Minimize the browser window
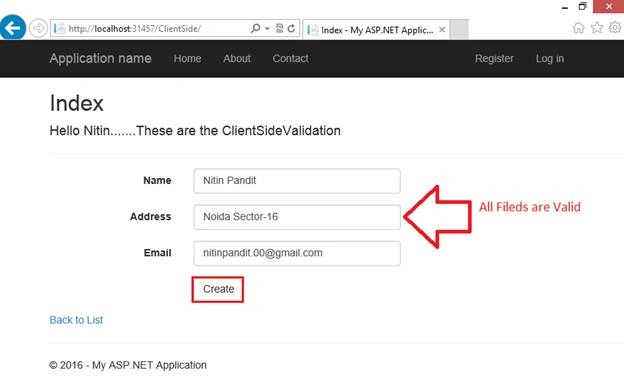The image size is (624, 379). point(565,7)
